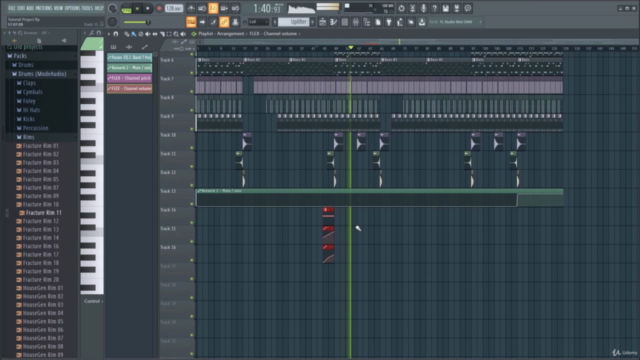Click the Arrangement breadcrumb in playlist title
This screenshot has width=640, height=360.
[231, 34]
